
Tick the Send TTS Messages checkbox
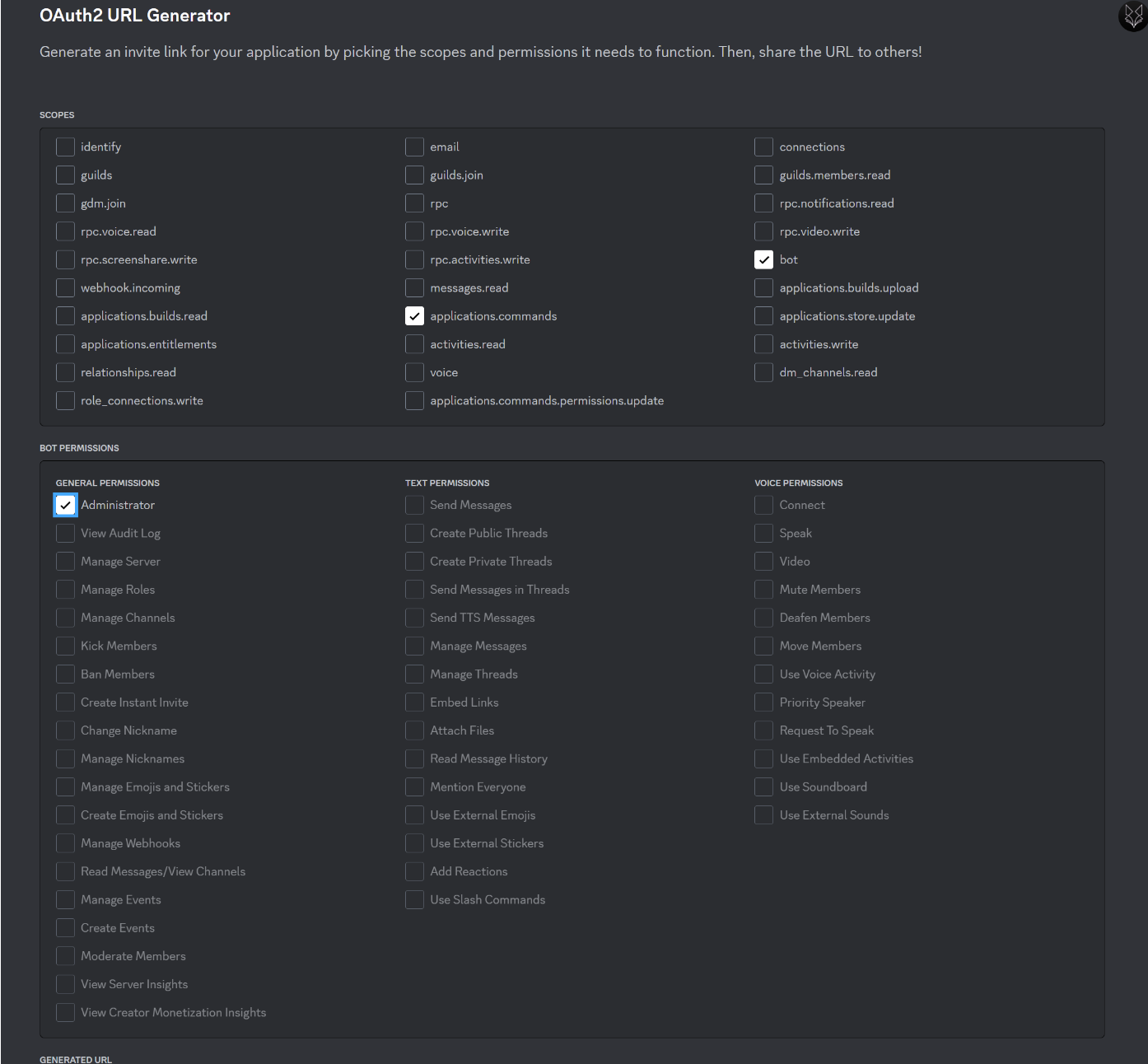[414, 618]
